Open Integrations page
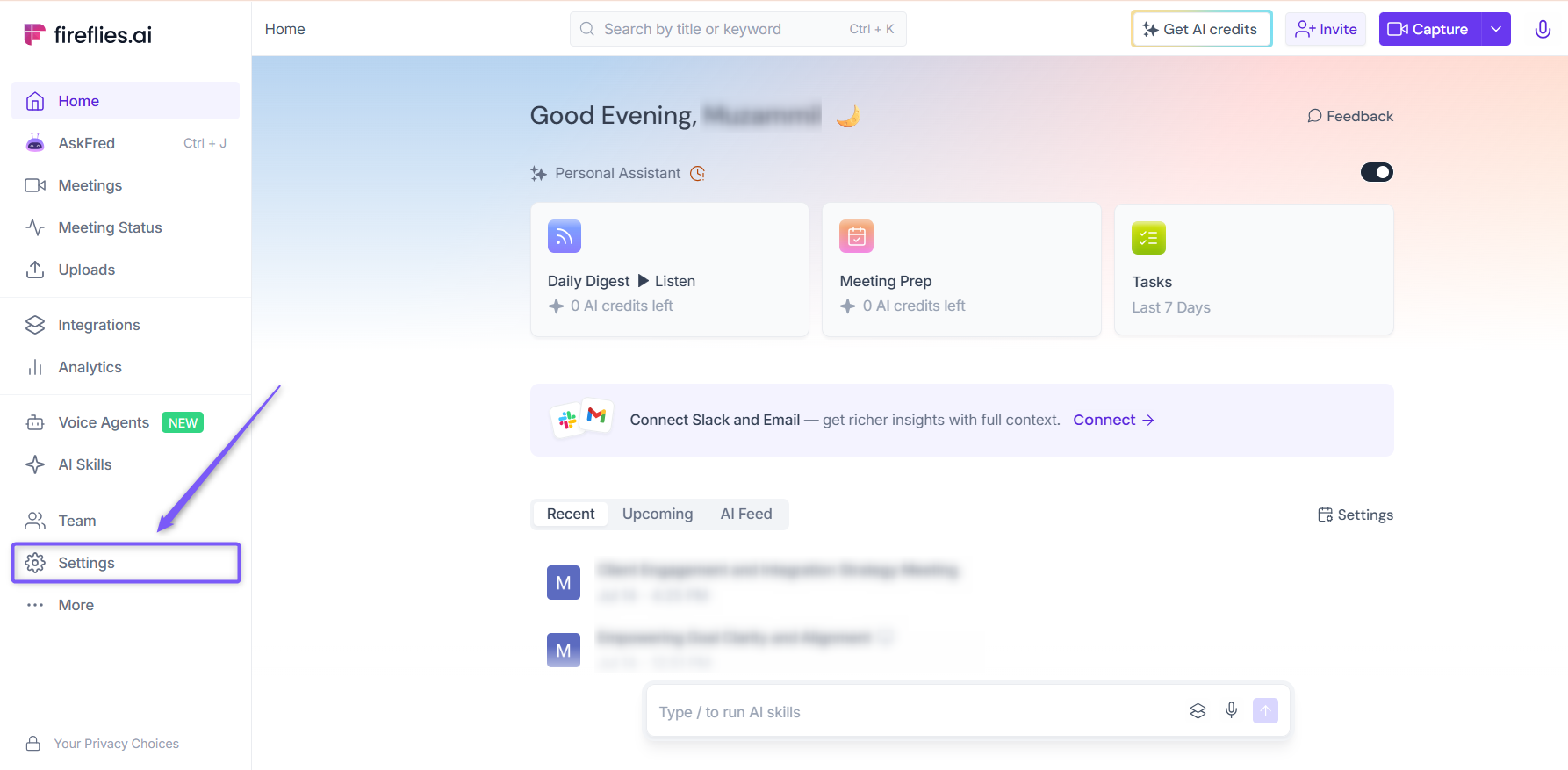The width and height of the screenshot is (1568, 770). click(x=126, y=325)
